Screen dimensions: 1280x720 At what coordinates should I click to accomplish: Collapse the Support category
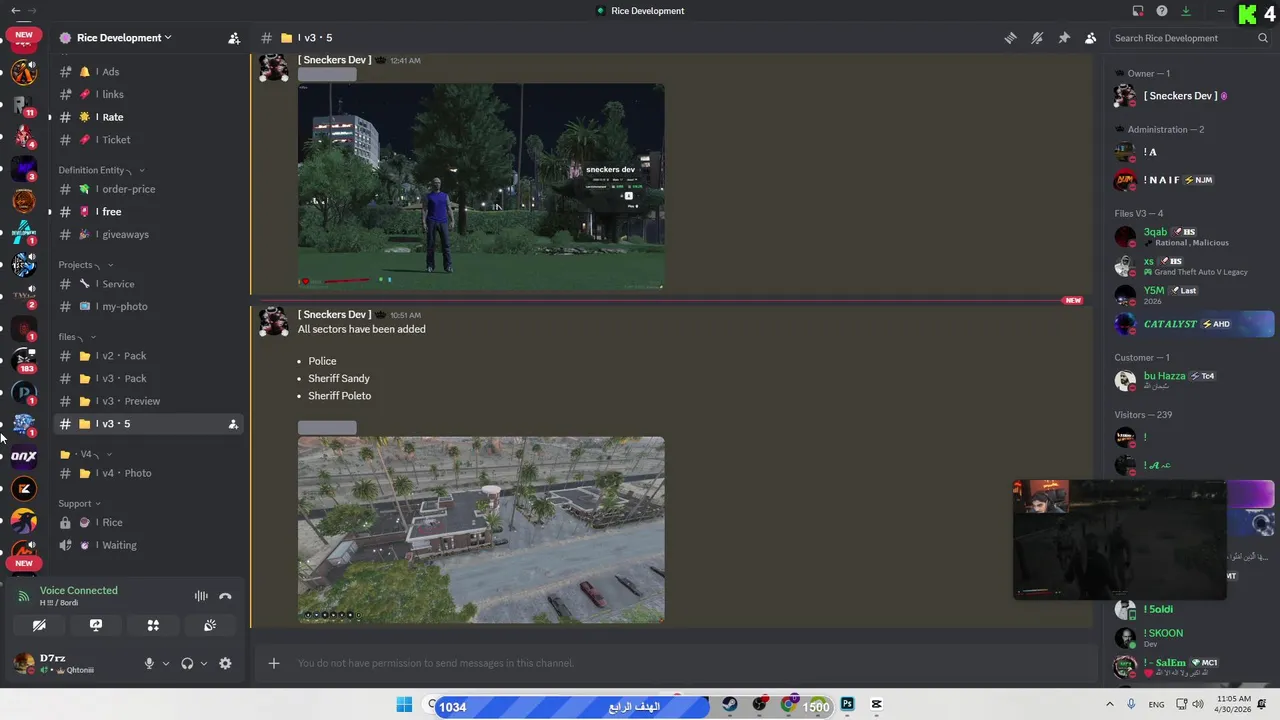(79, 504)
